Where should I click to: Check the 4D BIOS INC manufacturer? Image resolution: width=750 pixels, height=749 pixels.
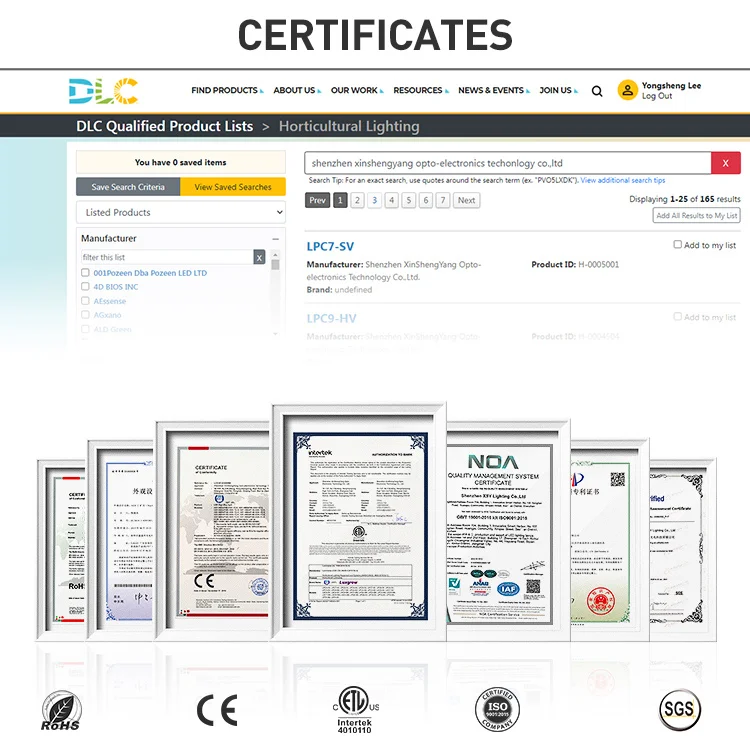(85, 286)
